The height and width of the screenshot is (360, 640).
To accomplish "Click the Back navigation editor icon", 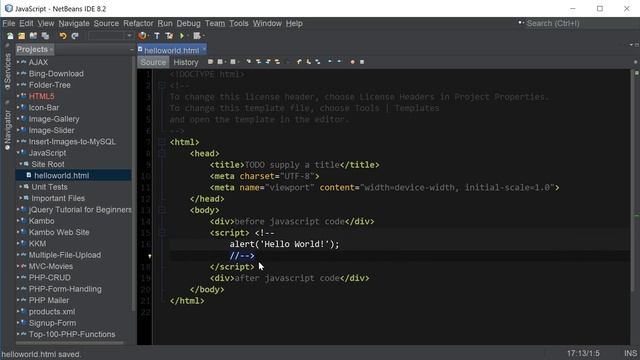I will point(220,62).
